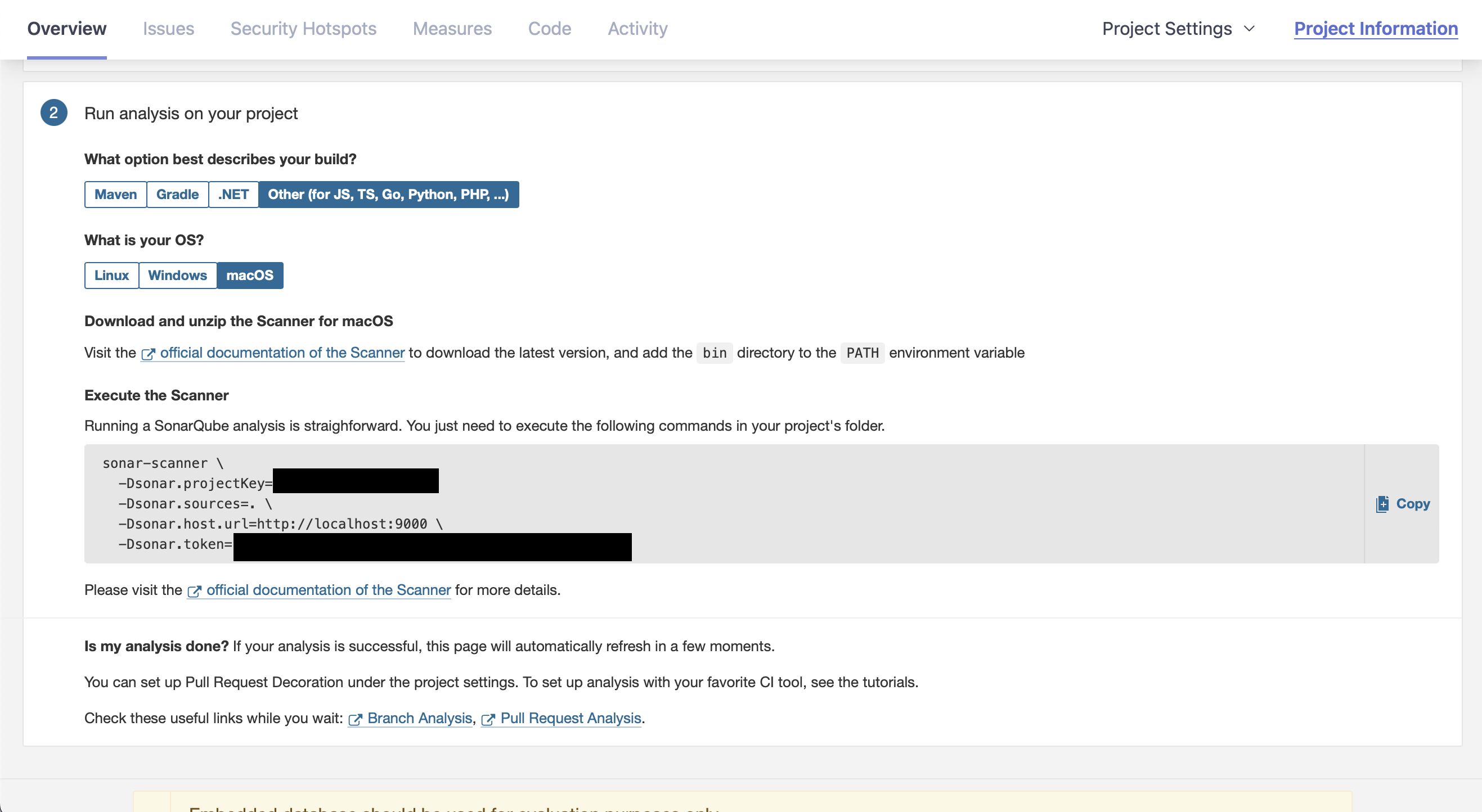This screenshot has height=812, width=1482.
Task: Select the Gradle build option
Action: pos(177,195)
